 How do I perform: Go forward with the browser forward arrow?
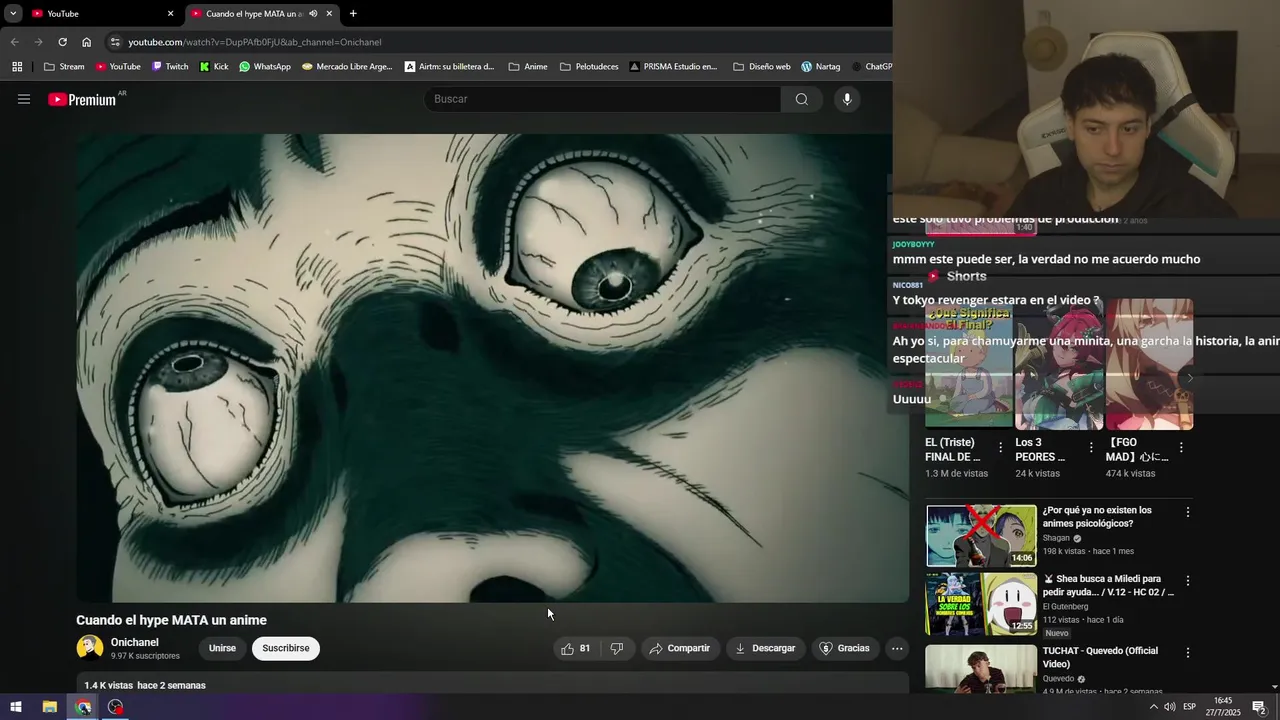pos(38,42)
